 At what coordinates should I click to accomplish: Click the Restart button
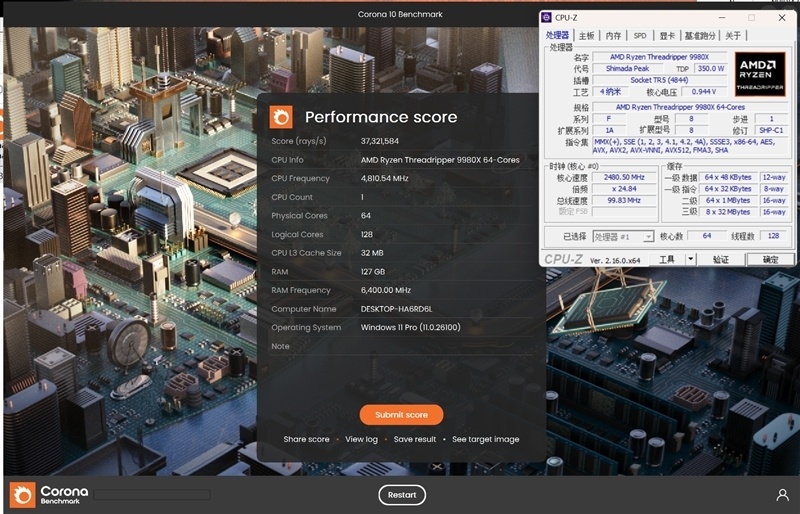401,495
